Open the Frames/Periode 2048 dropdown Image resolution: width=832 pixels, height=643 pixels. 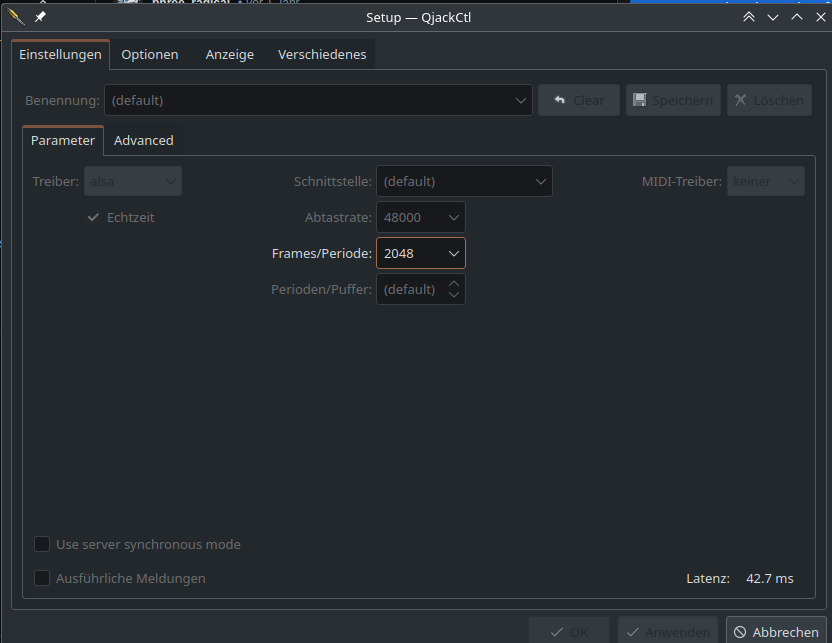click(x=421, y=254)
